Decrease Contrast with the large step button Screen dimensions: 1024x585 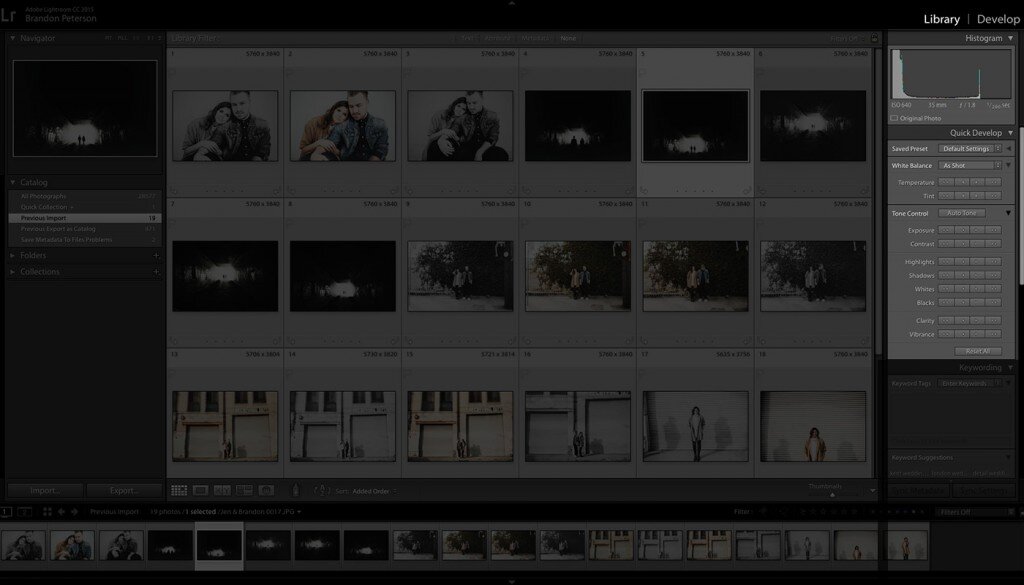pos(946,244)
